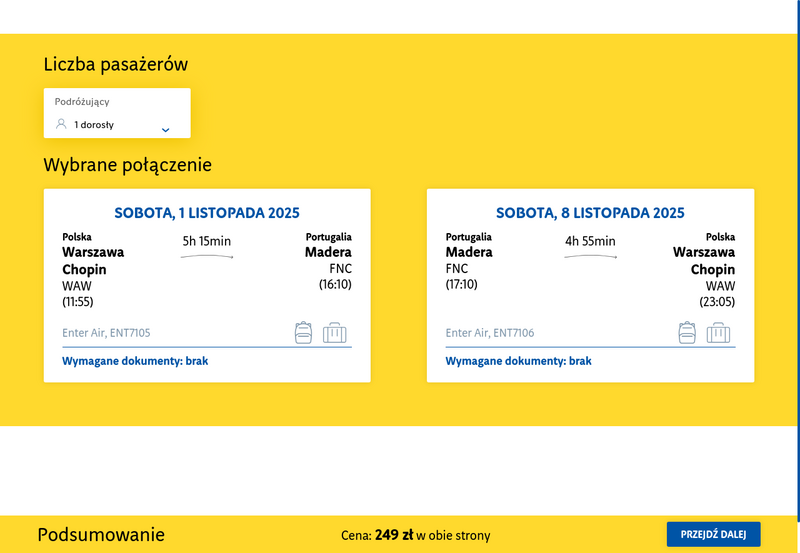Expand the passengers dropdown chevron

(166, 130)
